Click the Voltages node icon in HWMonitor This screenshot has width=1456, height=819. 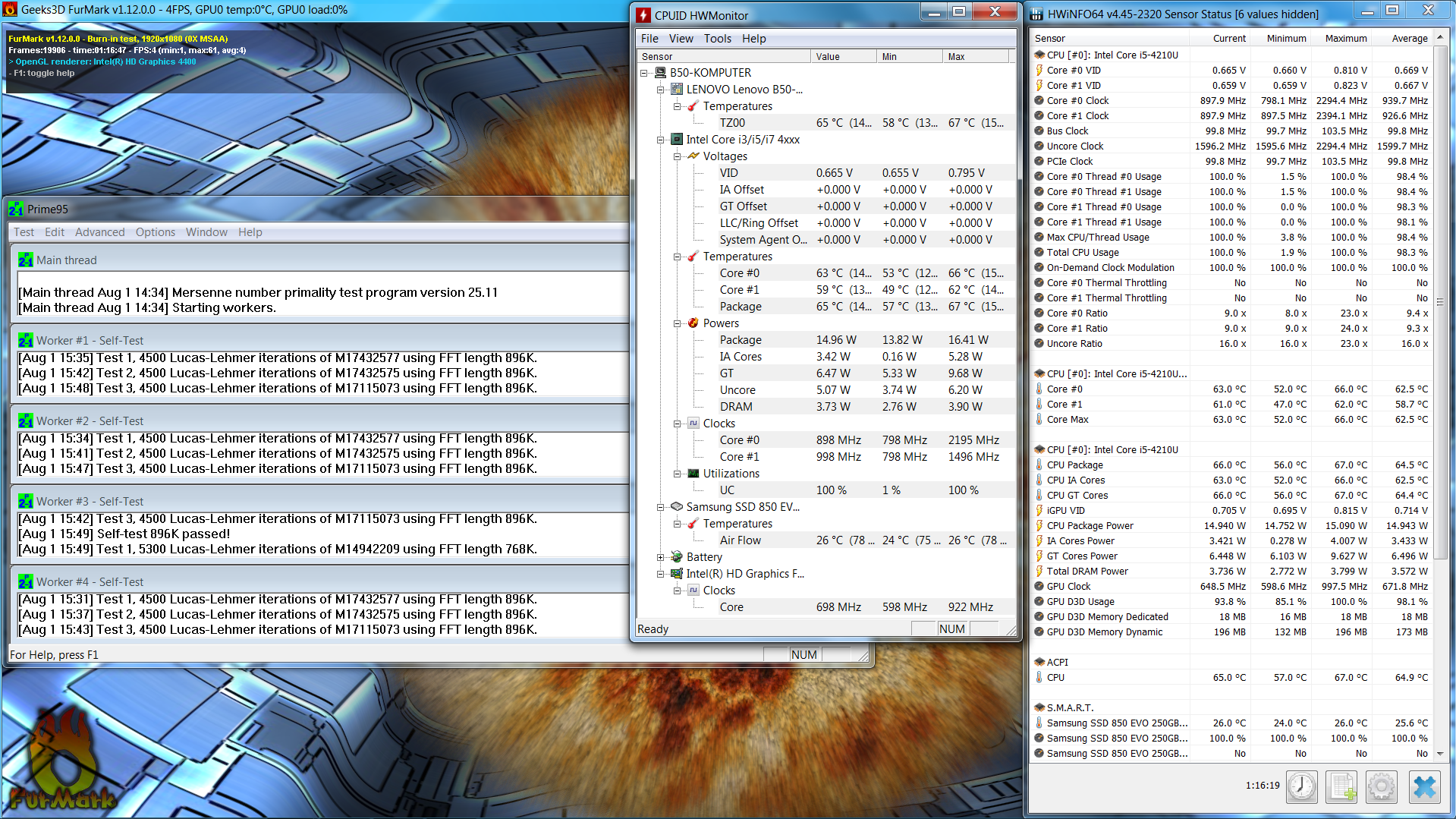coord(693,156)
